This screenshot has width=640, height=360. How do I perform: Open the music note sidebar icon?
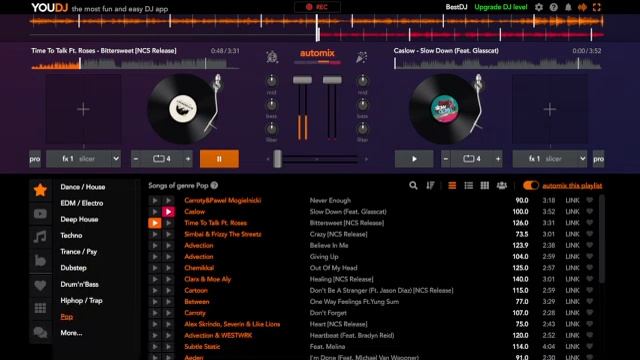point(40,237)
